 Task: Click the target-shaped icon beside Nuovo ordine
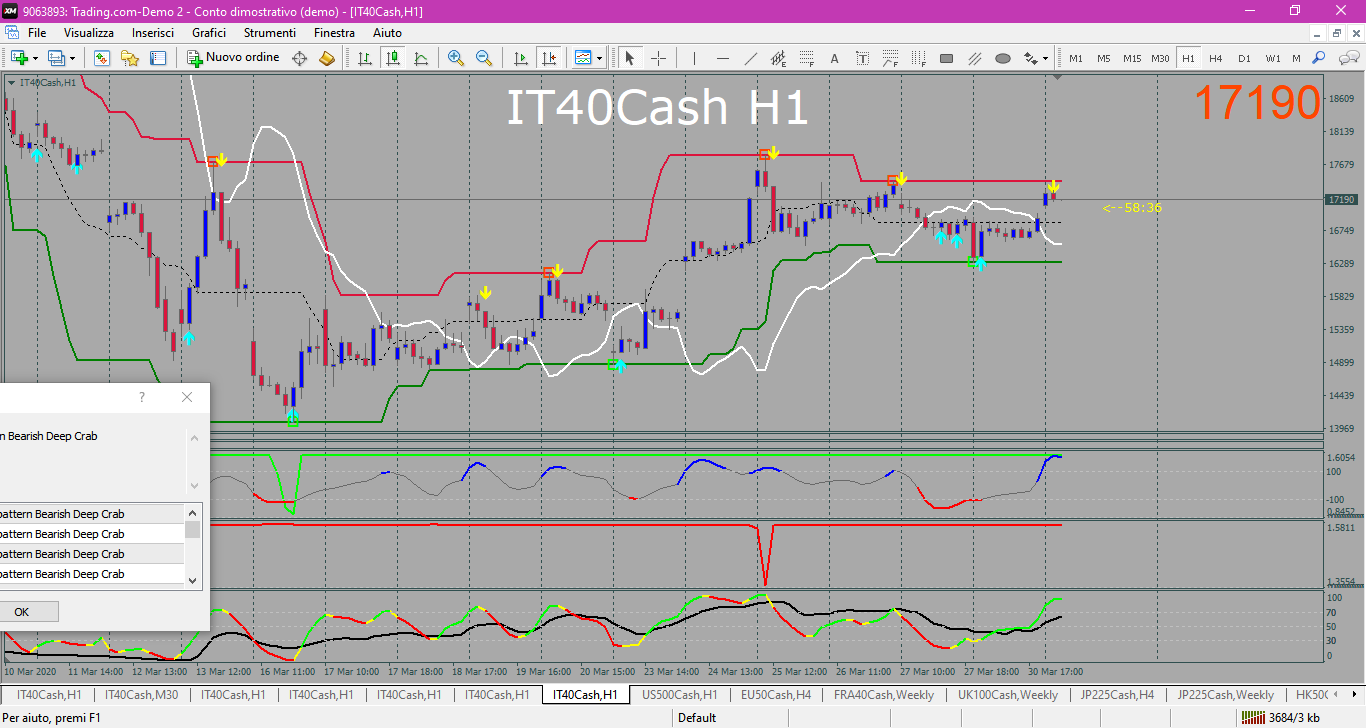tap(299, 58)
